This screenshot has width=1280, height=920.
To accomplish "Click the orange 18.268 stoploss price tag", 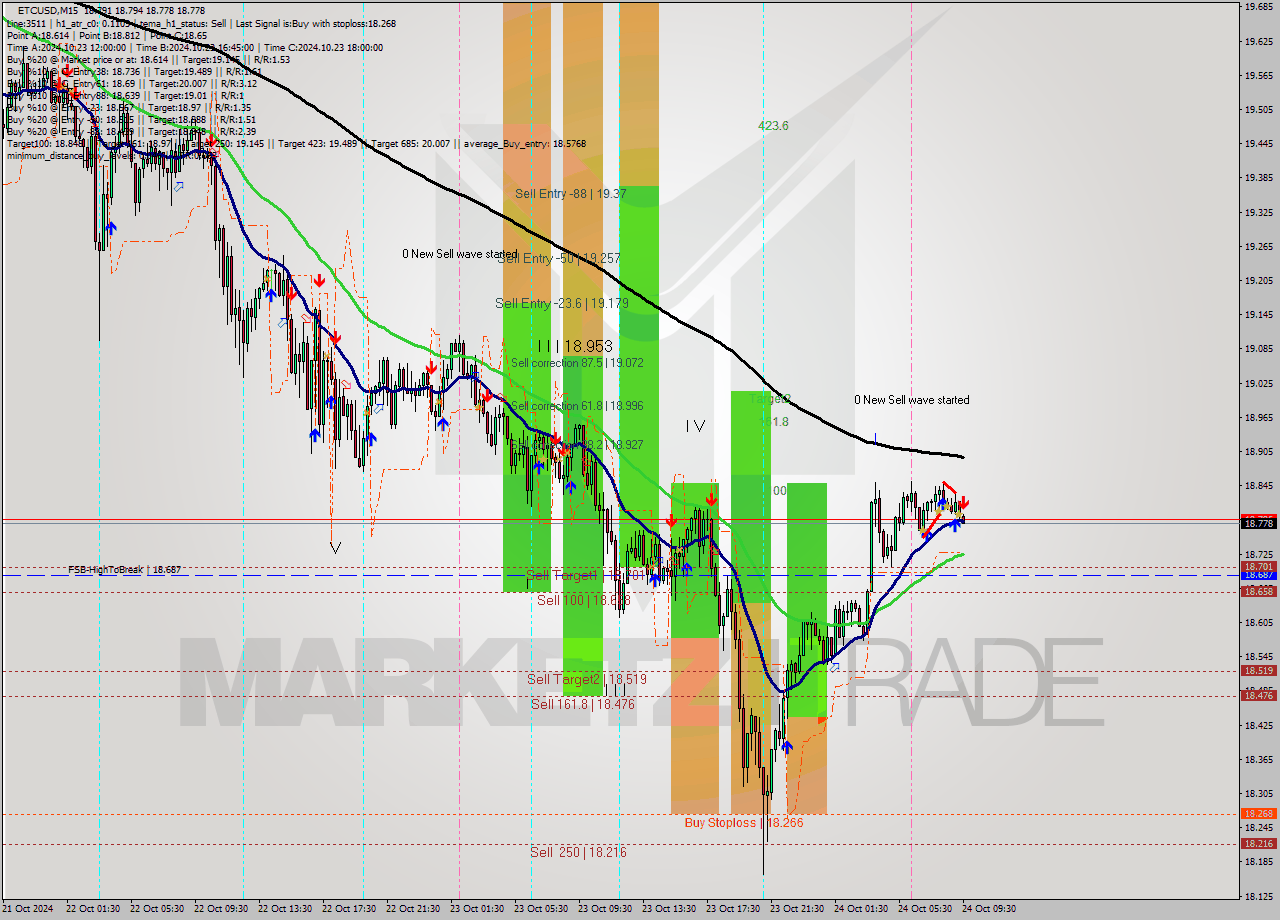I will 1258,814.
